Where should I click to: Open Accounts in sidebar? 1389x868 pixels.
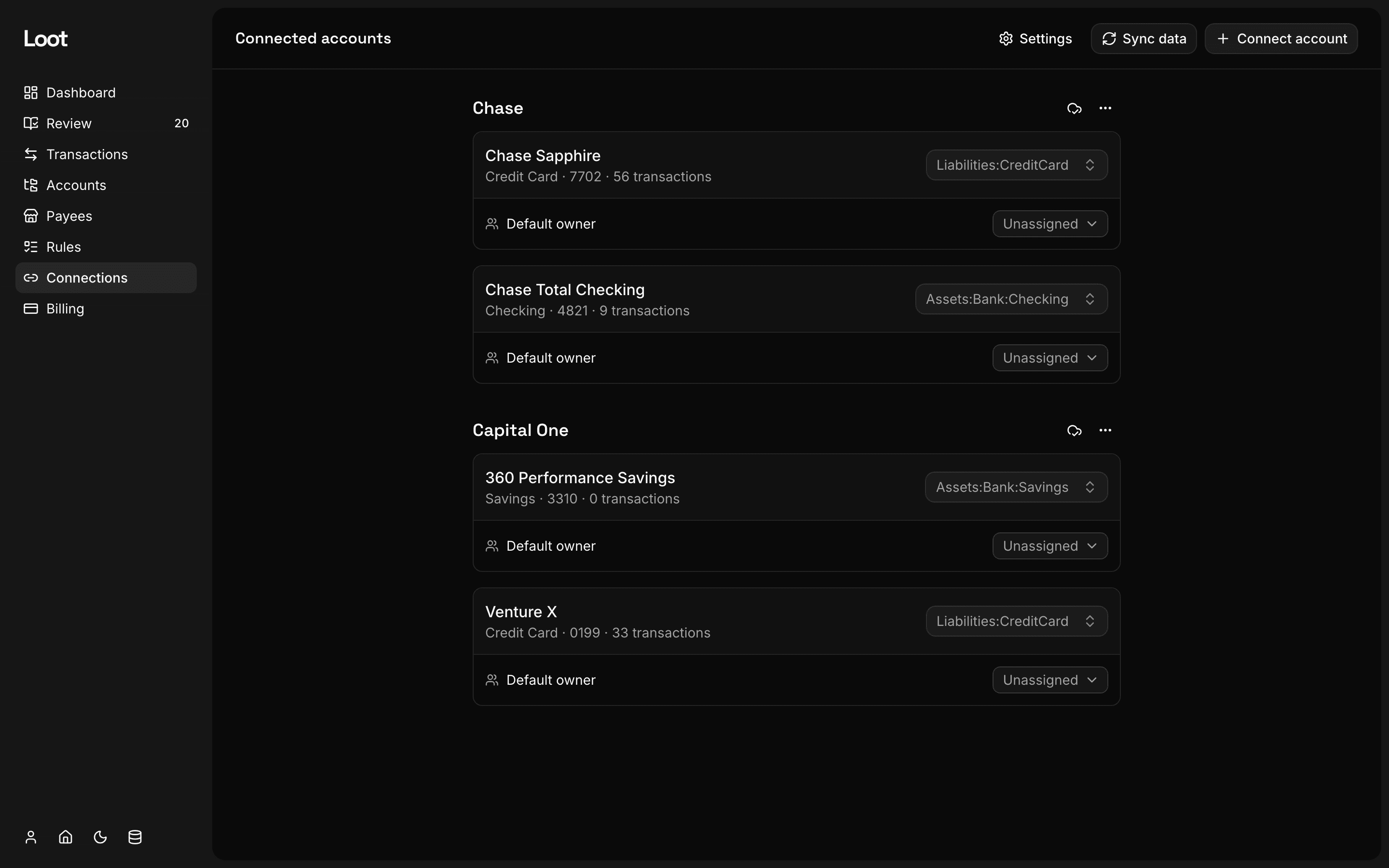106,186
